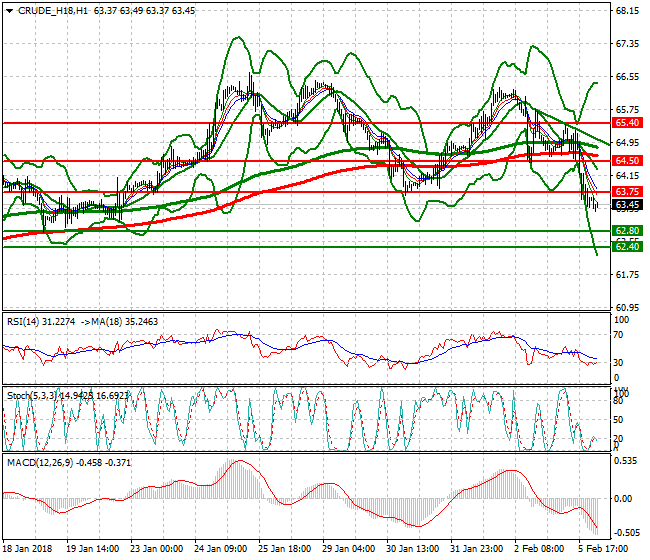
Task: Click the 61.75 price scale value
Action: (627, 275)
